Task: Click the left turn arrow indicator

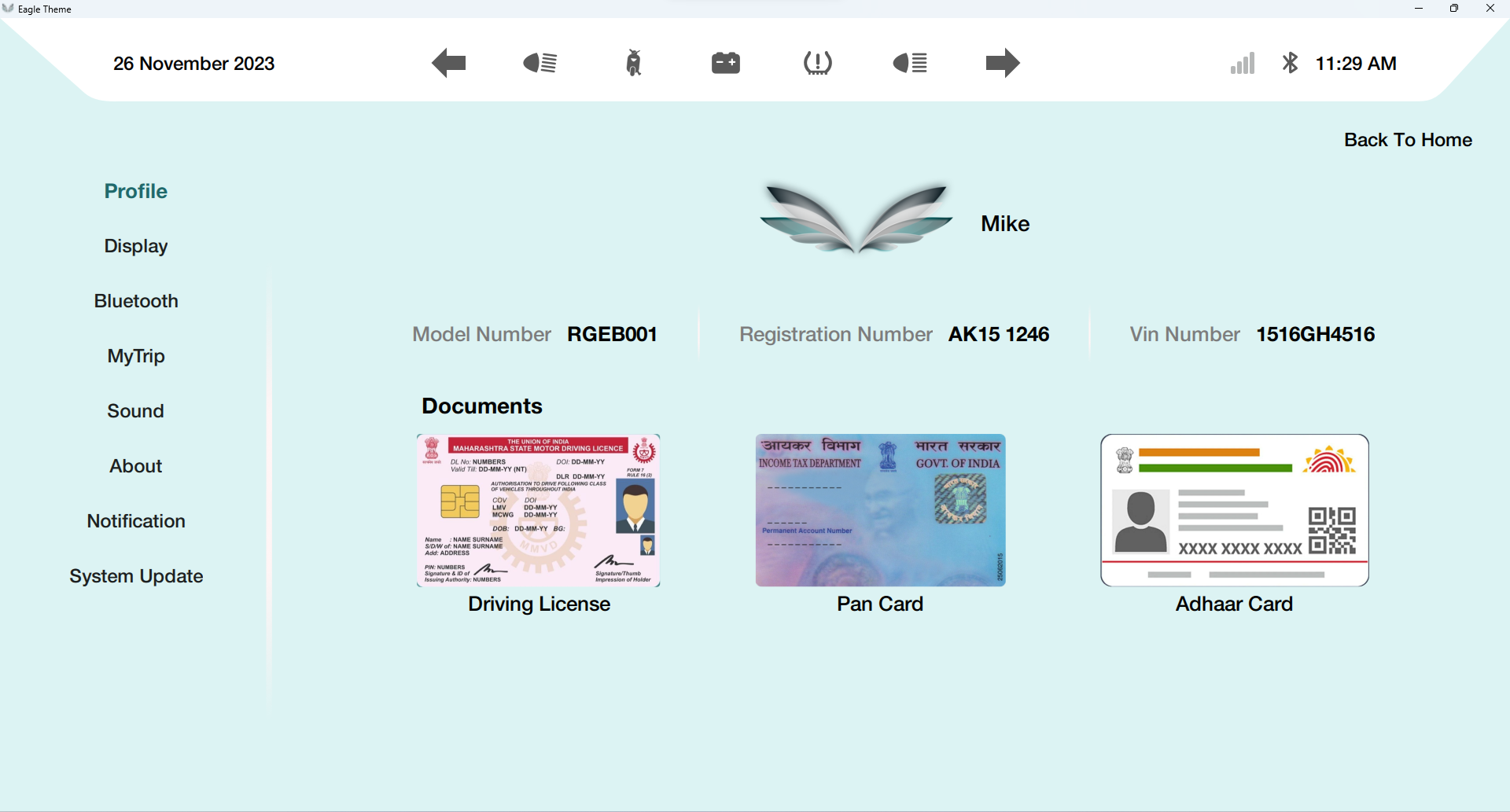Action: [x=449, y=63]
